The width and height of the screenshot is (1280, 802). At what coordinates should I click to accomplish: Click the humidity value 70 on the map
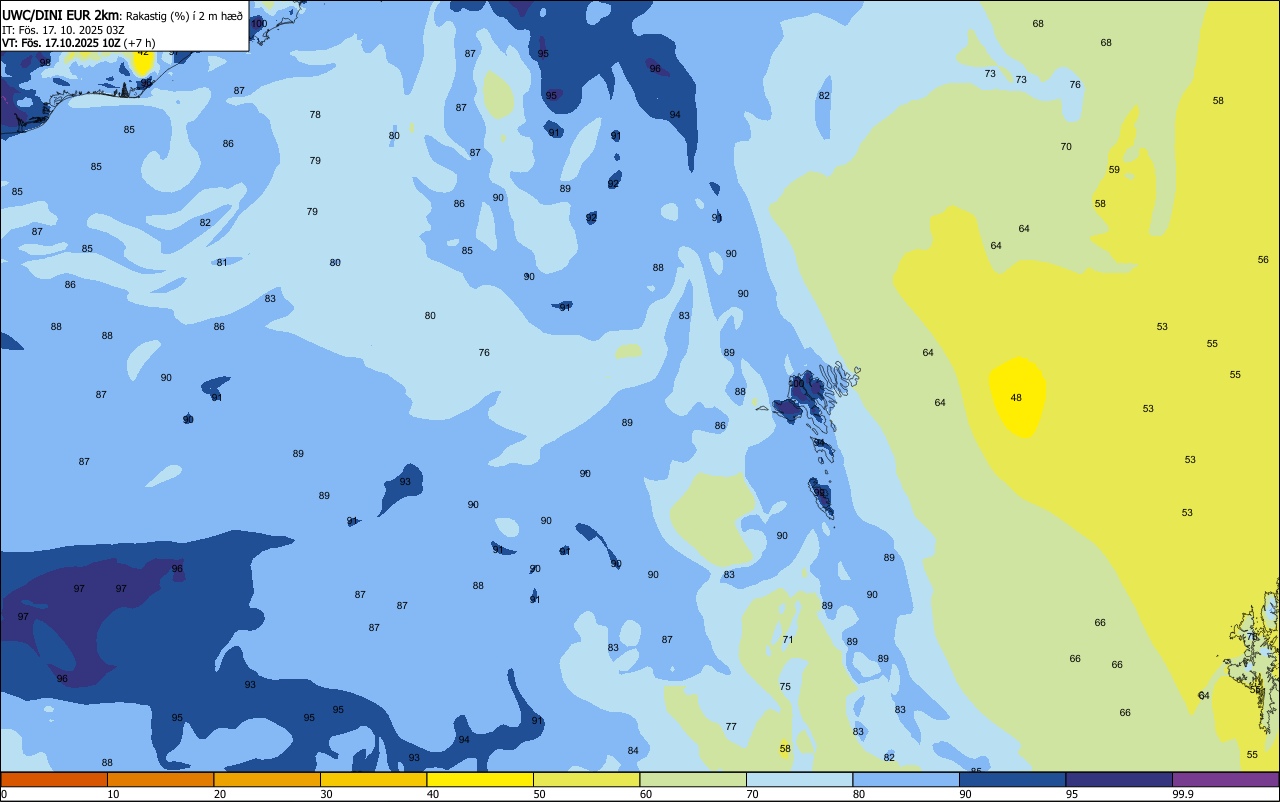[x=1066, y=146]
